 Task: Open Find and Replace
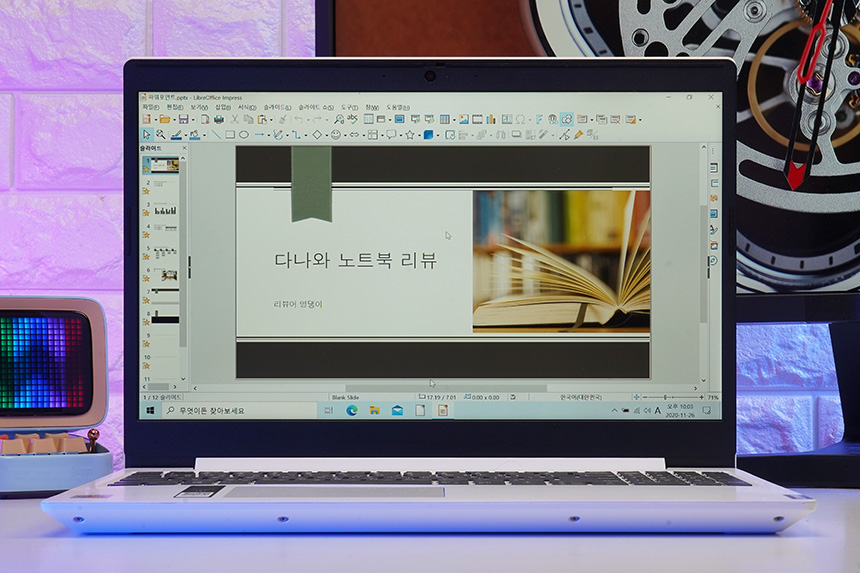[339, 120]
